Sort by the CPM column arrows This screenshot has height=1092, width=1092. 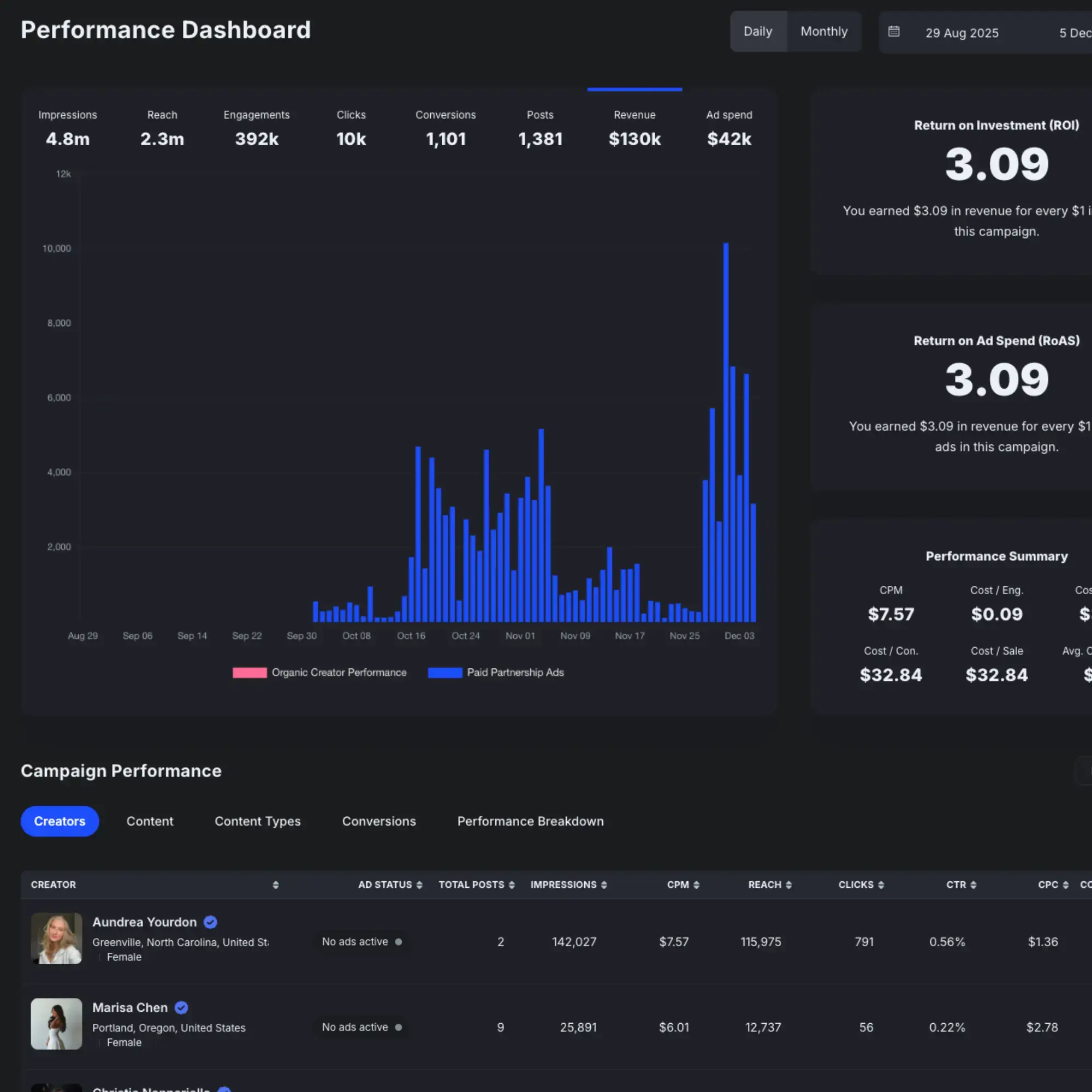point(696,885)
